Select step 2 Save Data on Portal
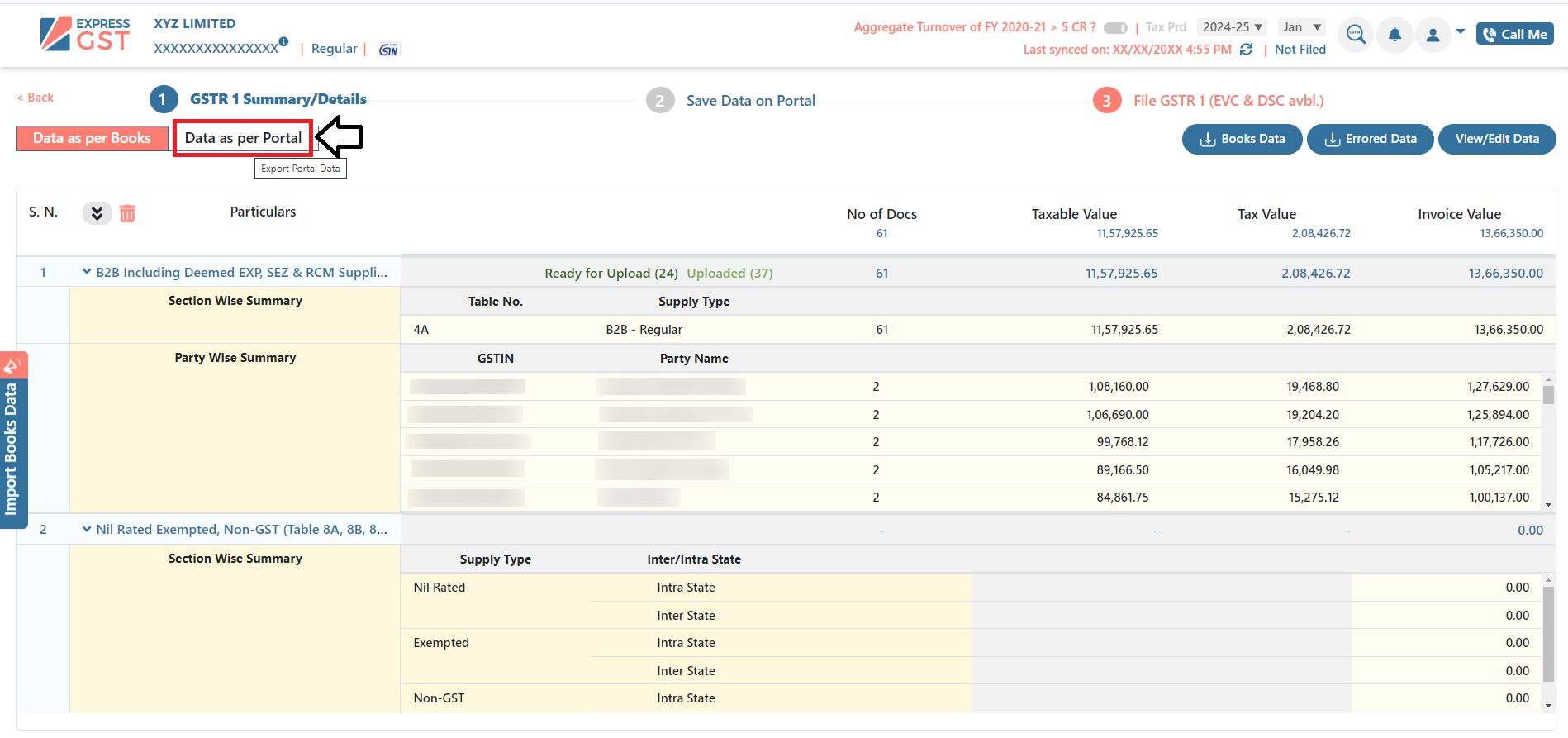Viewport: 1568px width, 738px height. coord(731,101)
